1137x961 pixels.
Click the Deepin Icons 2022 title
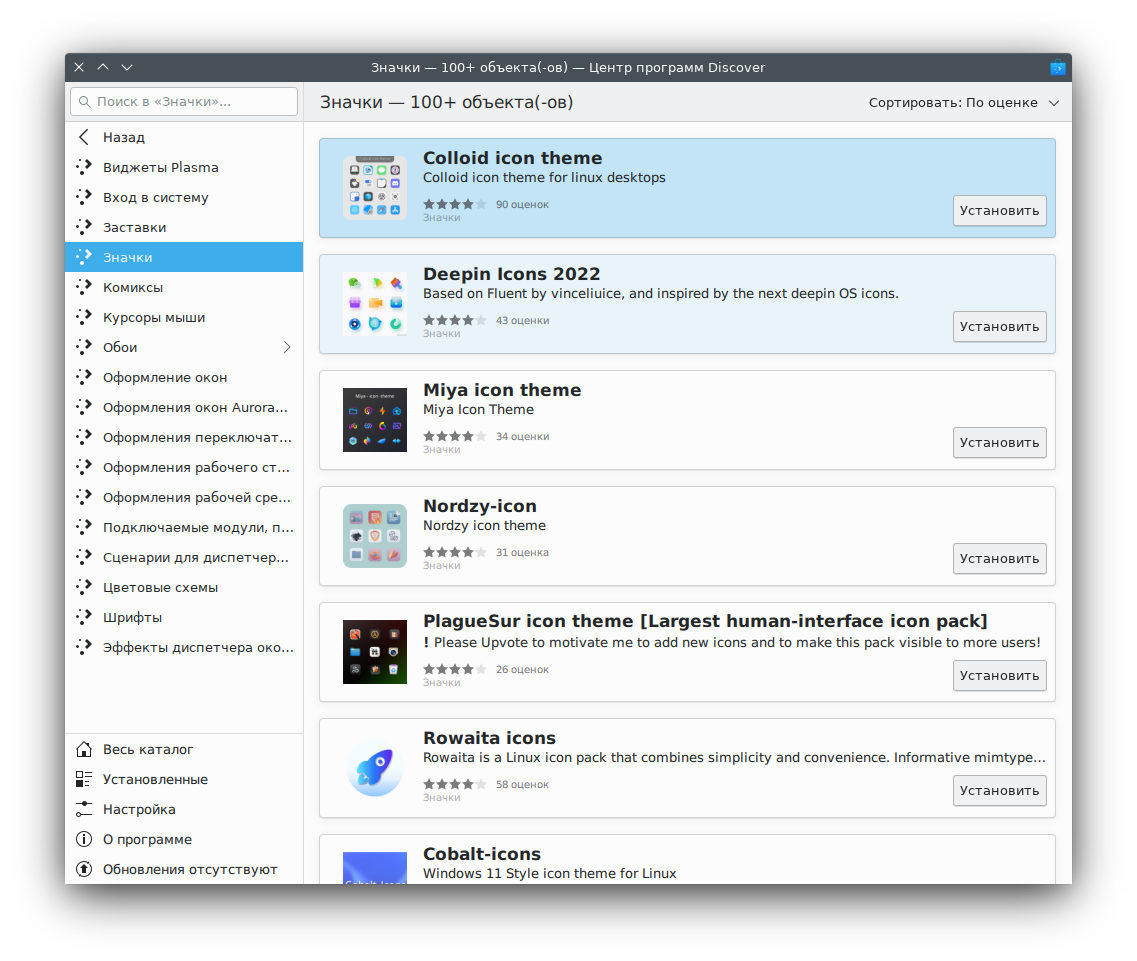click(512, 273)
